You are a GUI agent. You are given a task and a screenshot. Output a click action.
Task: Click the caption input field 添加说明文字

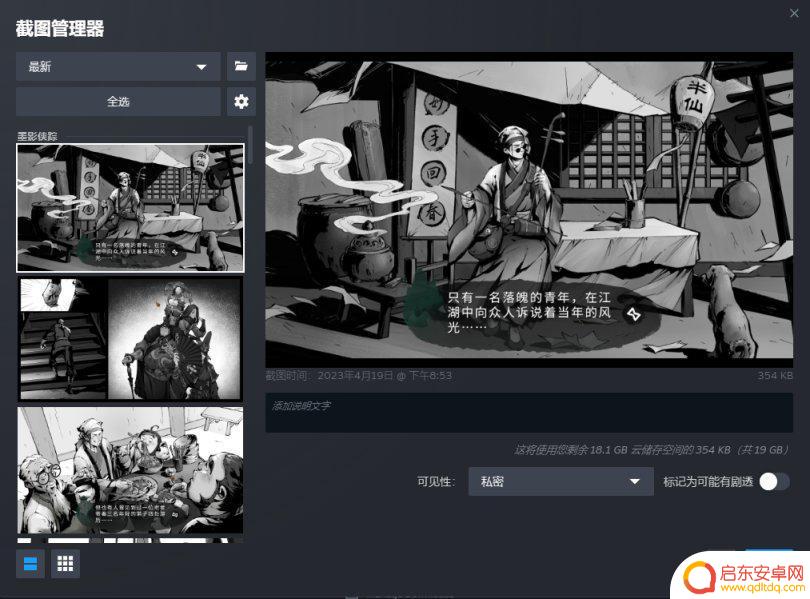click(x=529, y=413)
